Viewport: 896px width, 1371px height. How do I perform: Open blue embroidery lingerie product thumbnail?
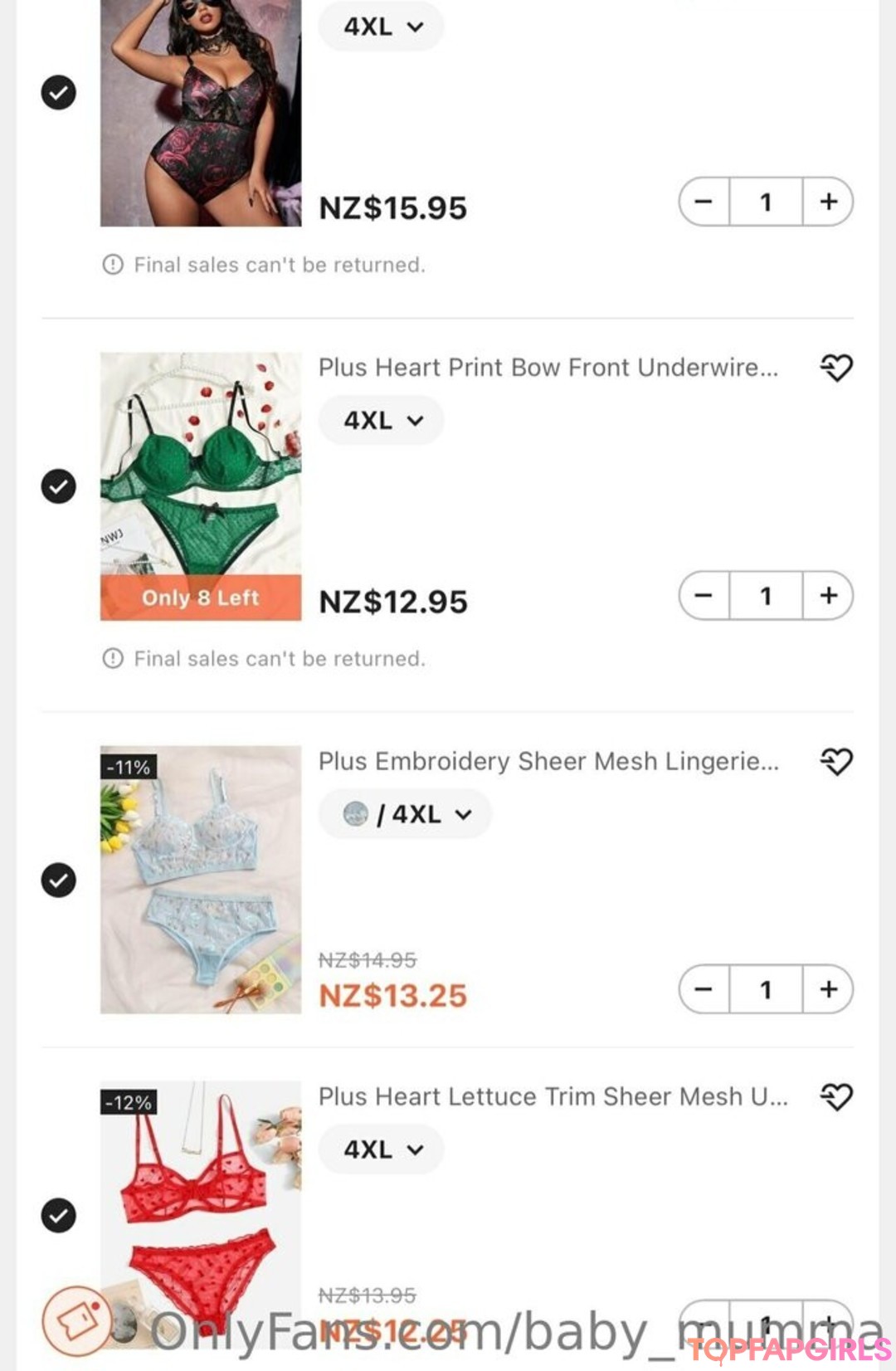(200, 880)
